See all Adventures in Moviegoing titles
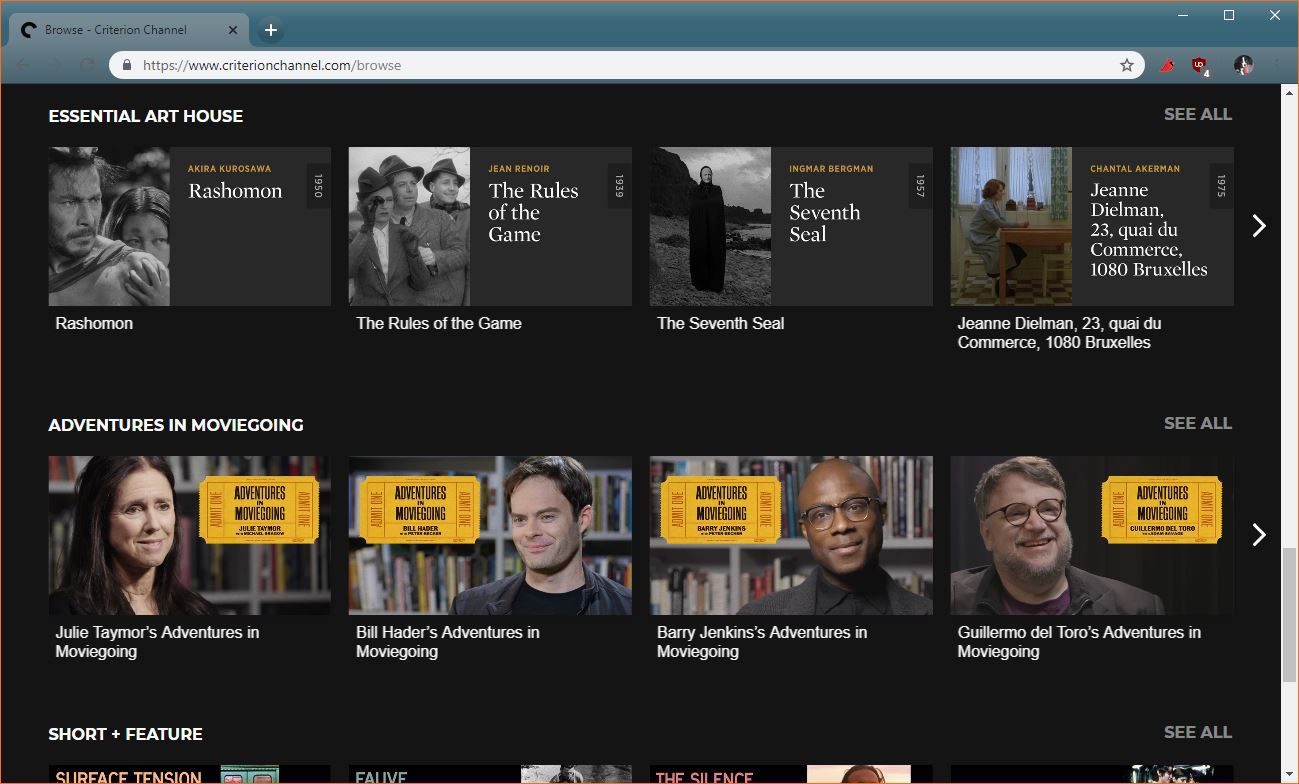This screenshot has width=1299, height=784. pos(1198,423)
